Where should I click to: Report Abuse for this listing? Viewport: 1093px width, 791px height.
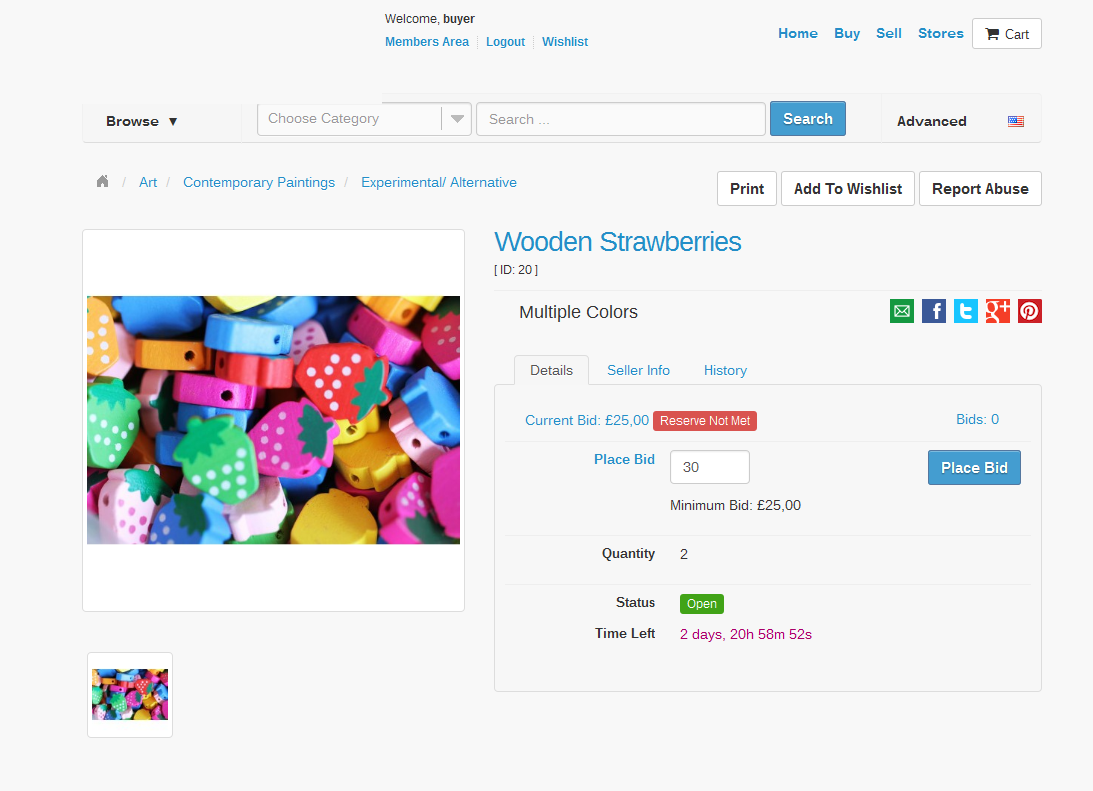tap(980, 189)
